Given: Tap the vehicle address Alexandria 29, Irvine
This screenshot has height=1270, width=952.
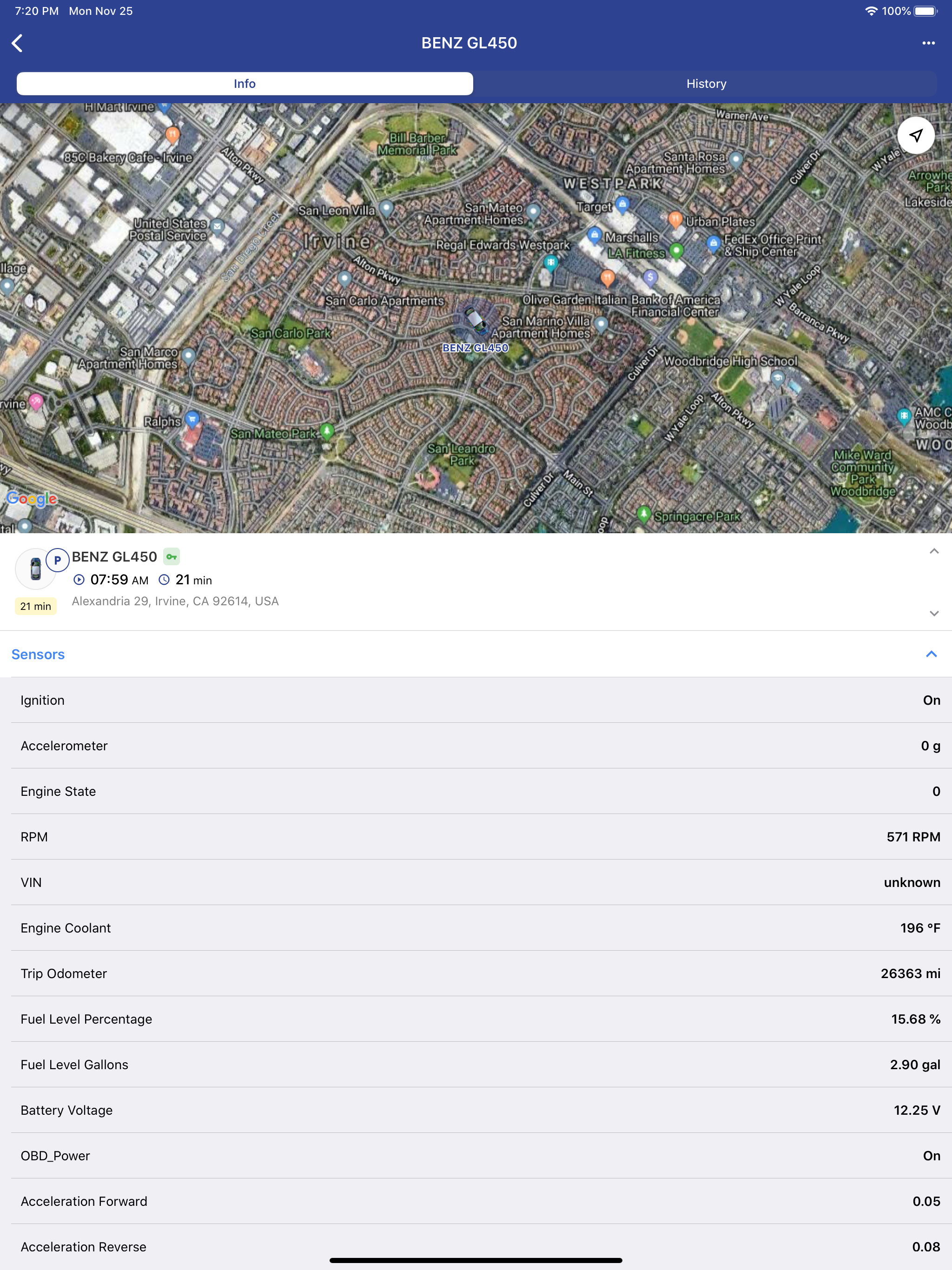Looking at the screenshot, I should click(175, 601).
